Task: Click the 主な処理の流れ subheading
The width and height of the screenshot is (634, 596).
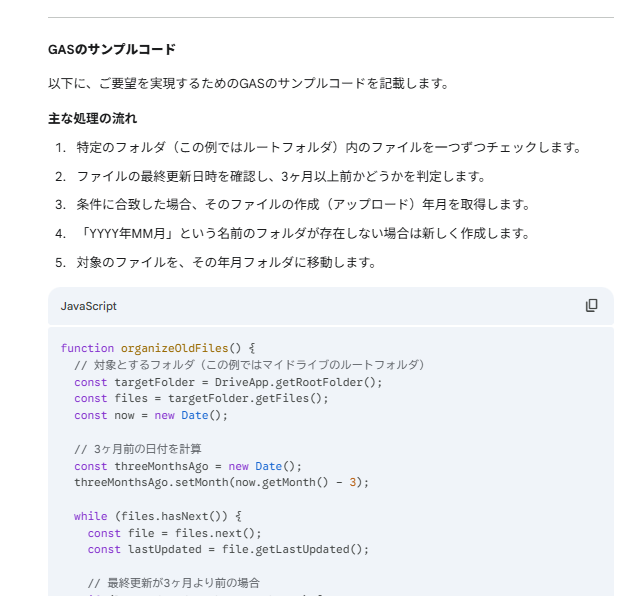Action: 93,118
